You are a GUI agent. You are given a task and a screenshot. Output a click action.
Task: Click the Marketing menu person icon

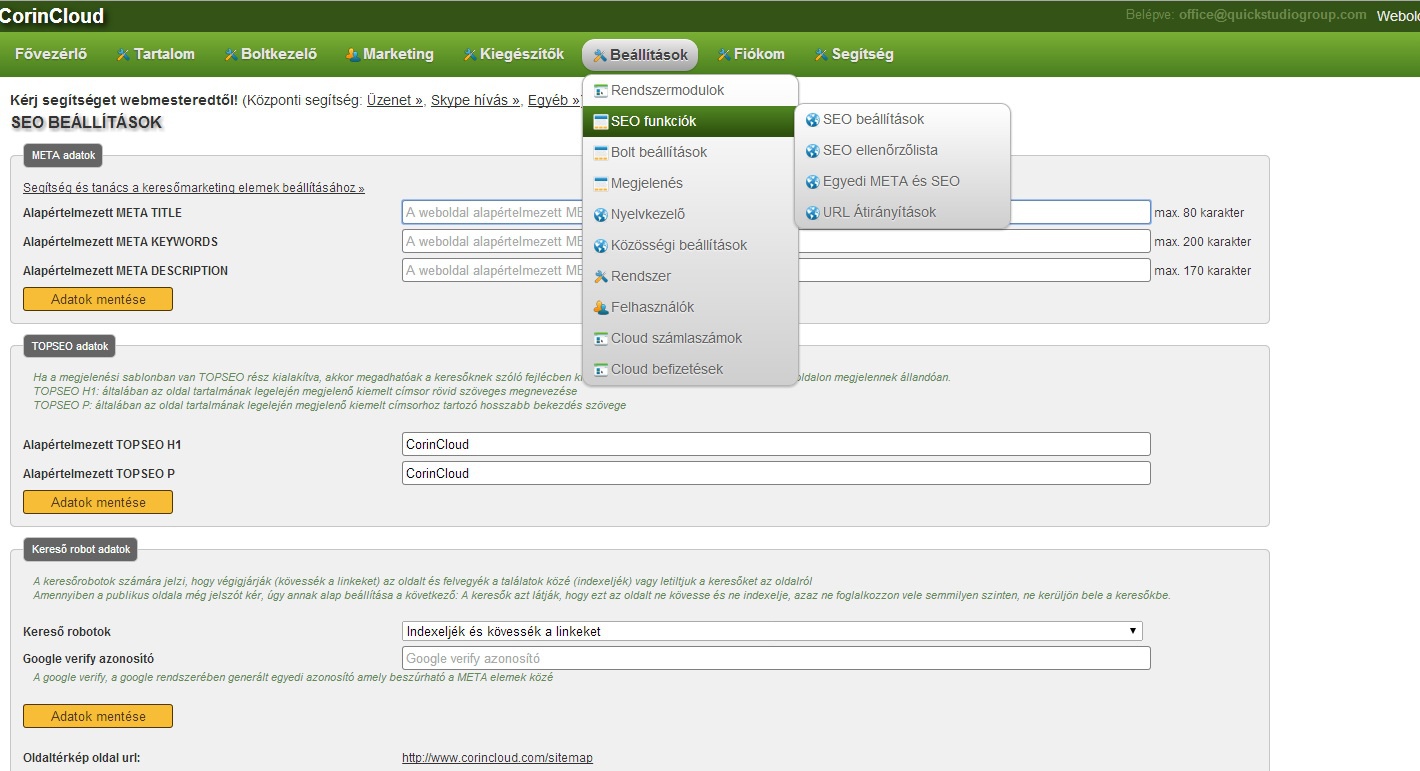352,55
